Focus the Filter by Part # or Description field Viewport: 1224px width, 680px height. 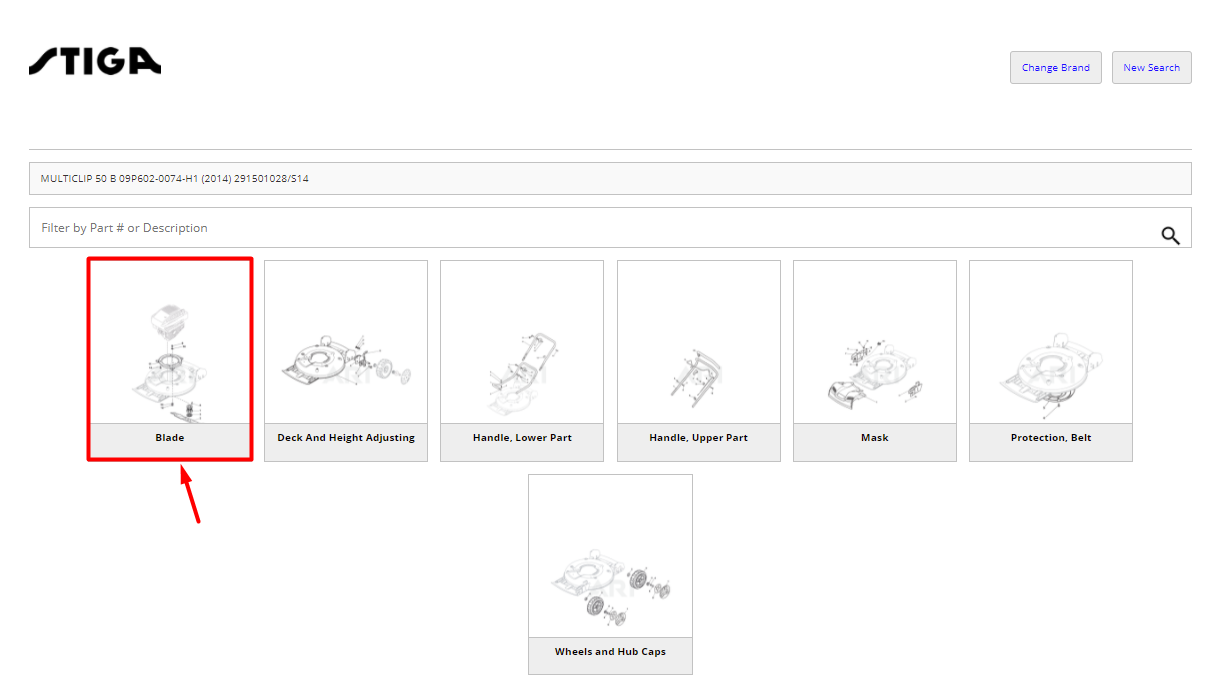590,228
